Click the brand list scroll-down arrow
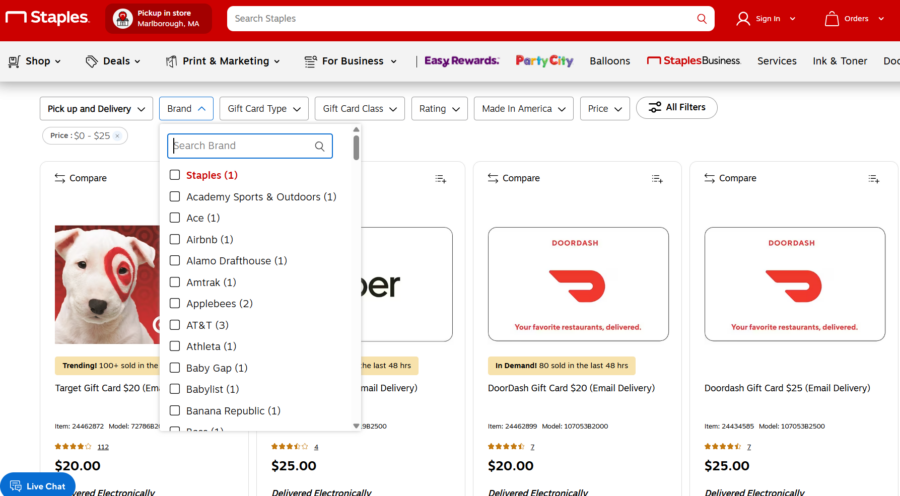 356,426
